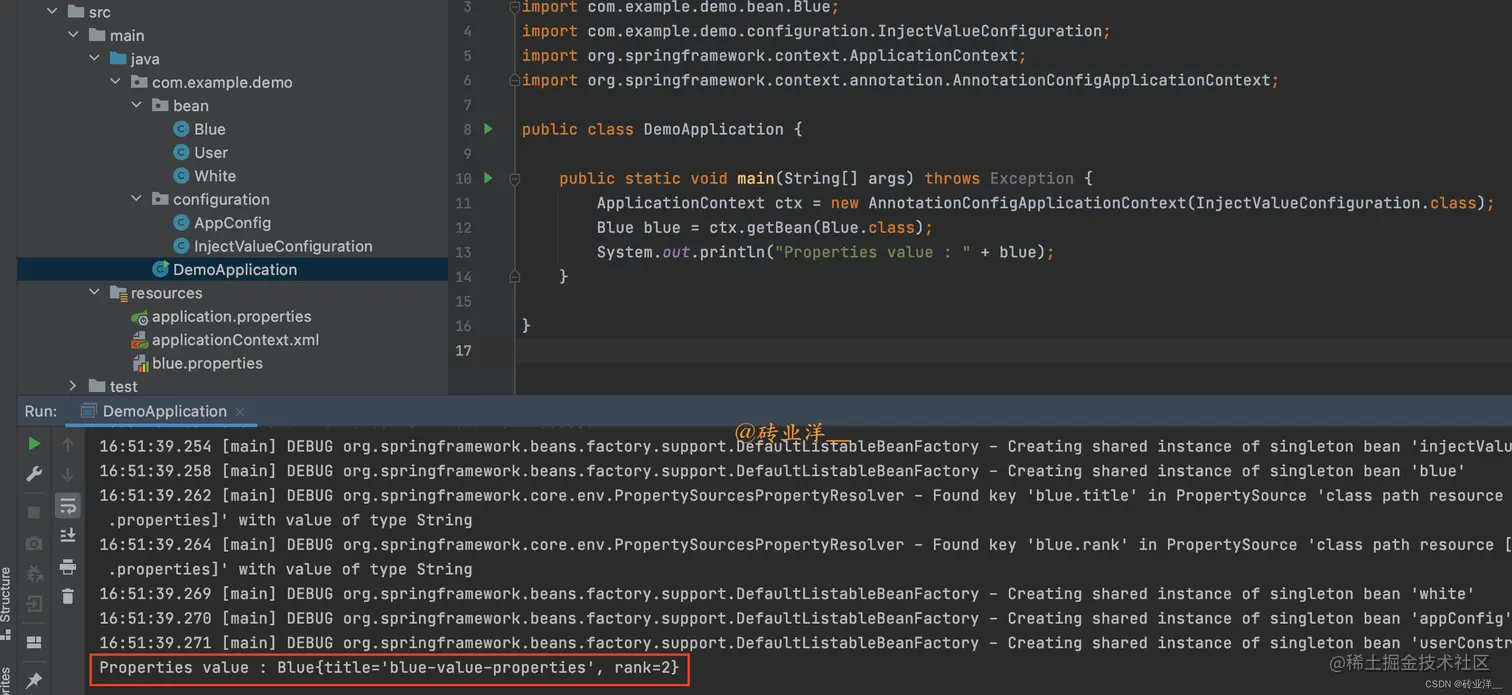Image resolution: width=1512 pixels, height=695 pixels.
Task: Click the configuration package folder icon
Action: click(160, 199)
